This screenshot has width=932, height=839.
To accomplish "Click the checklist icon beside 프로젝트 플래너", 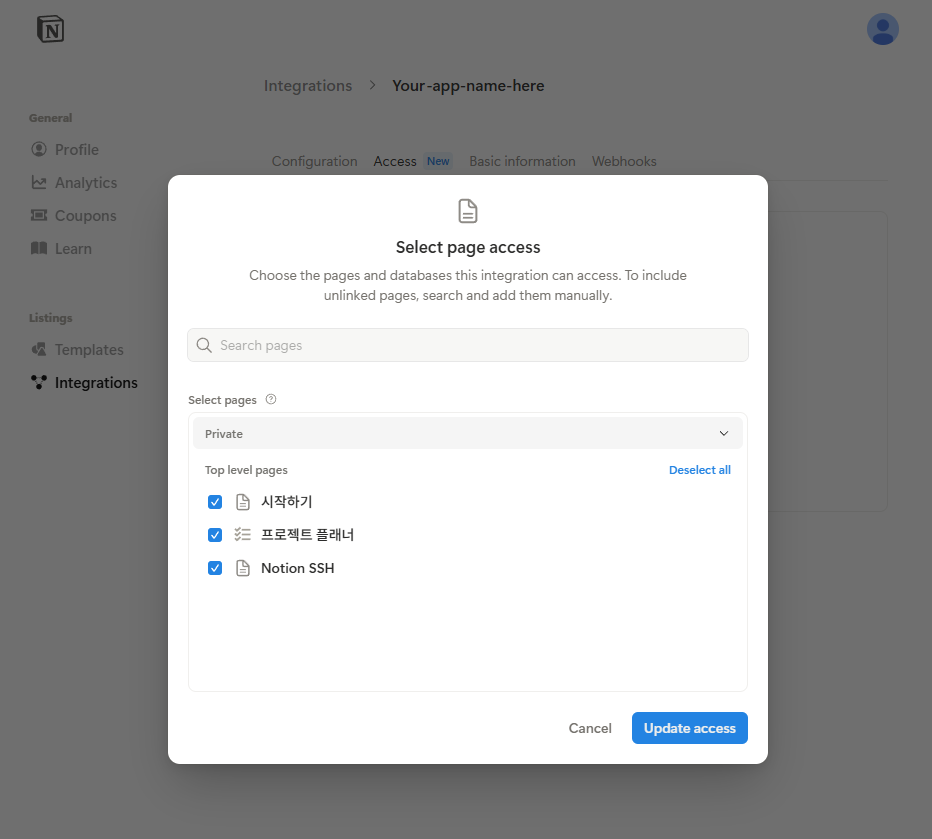I will (243, 535).
